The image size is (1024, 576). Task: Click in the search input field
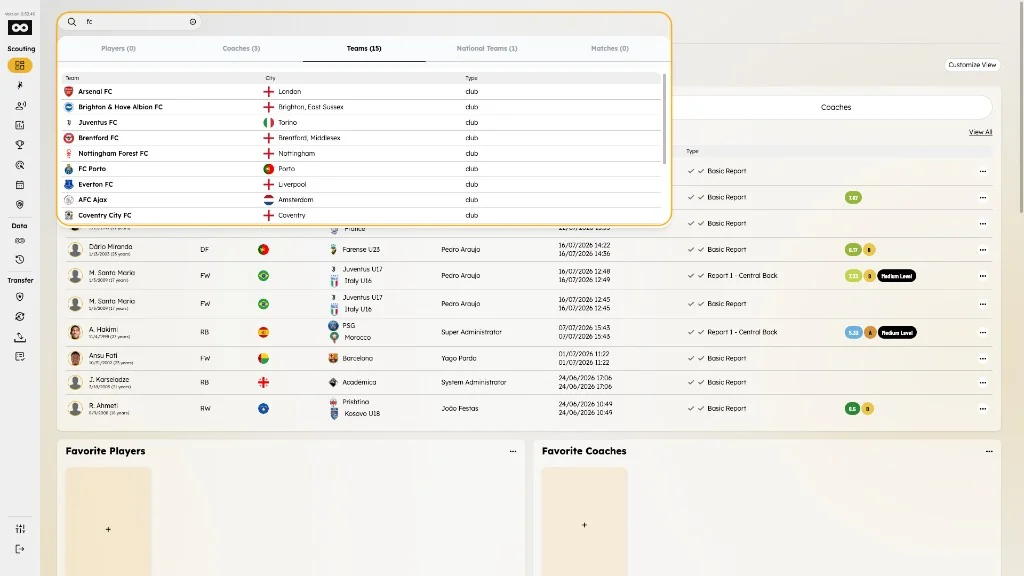click(x=134, y=22)
